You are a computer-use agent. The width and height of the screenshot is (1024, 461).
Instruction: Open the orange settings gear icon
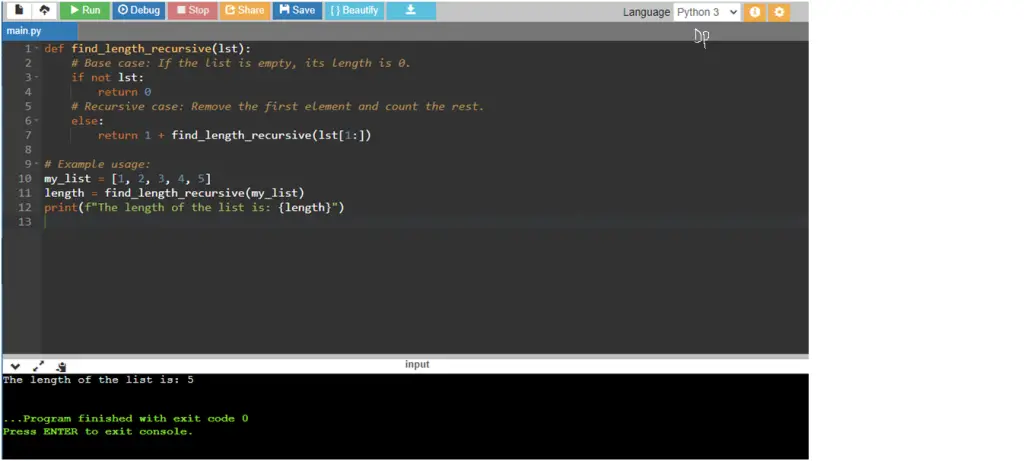[778, 12]
